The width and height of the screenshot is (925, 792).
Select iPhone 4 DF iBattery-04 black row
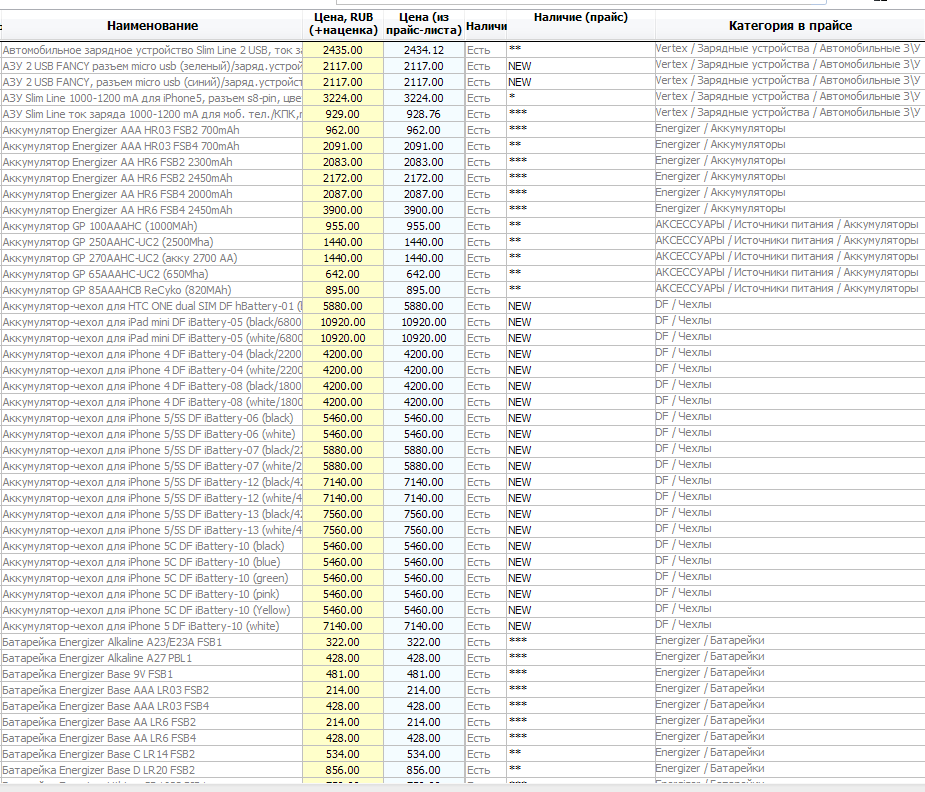[152, 354]
